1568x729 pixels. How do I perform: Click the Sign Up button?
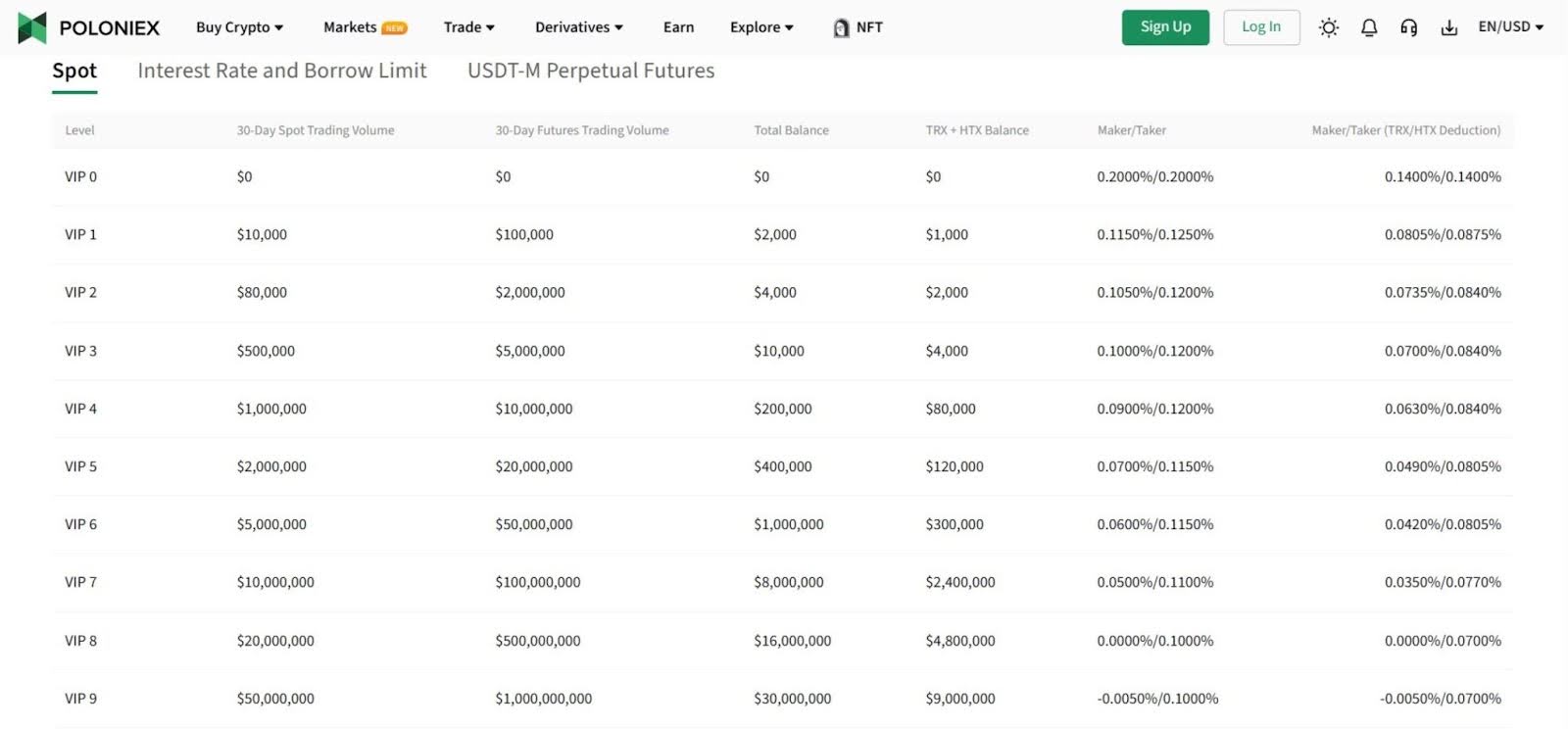1165,27
